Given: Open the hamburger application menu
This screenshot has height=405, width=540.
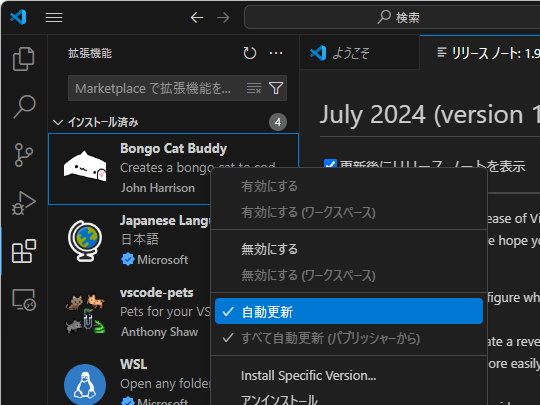Looking at the screenshot, I should tap(54, 17).
